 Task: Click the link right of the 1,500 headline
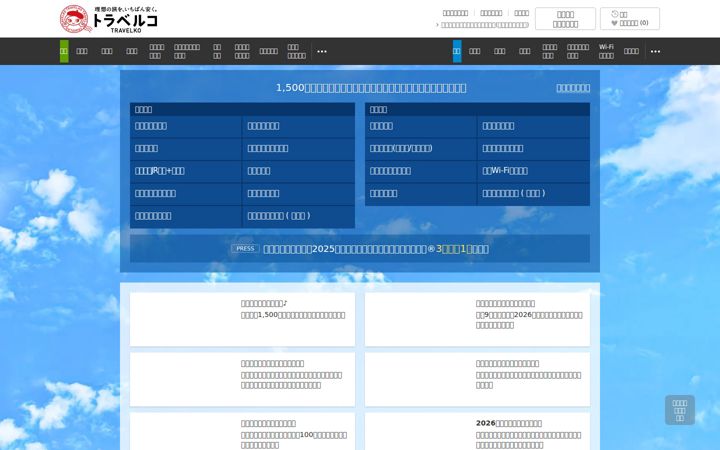[573, 88]
